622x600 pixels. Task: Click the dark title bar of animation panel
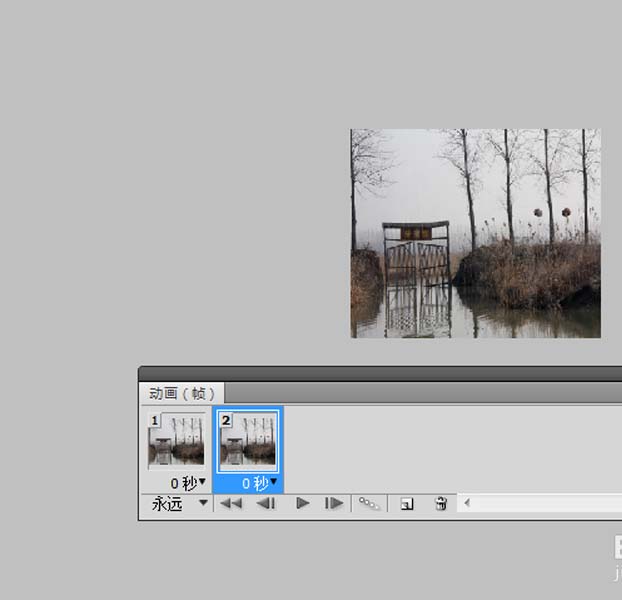tap(380, 374)
